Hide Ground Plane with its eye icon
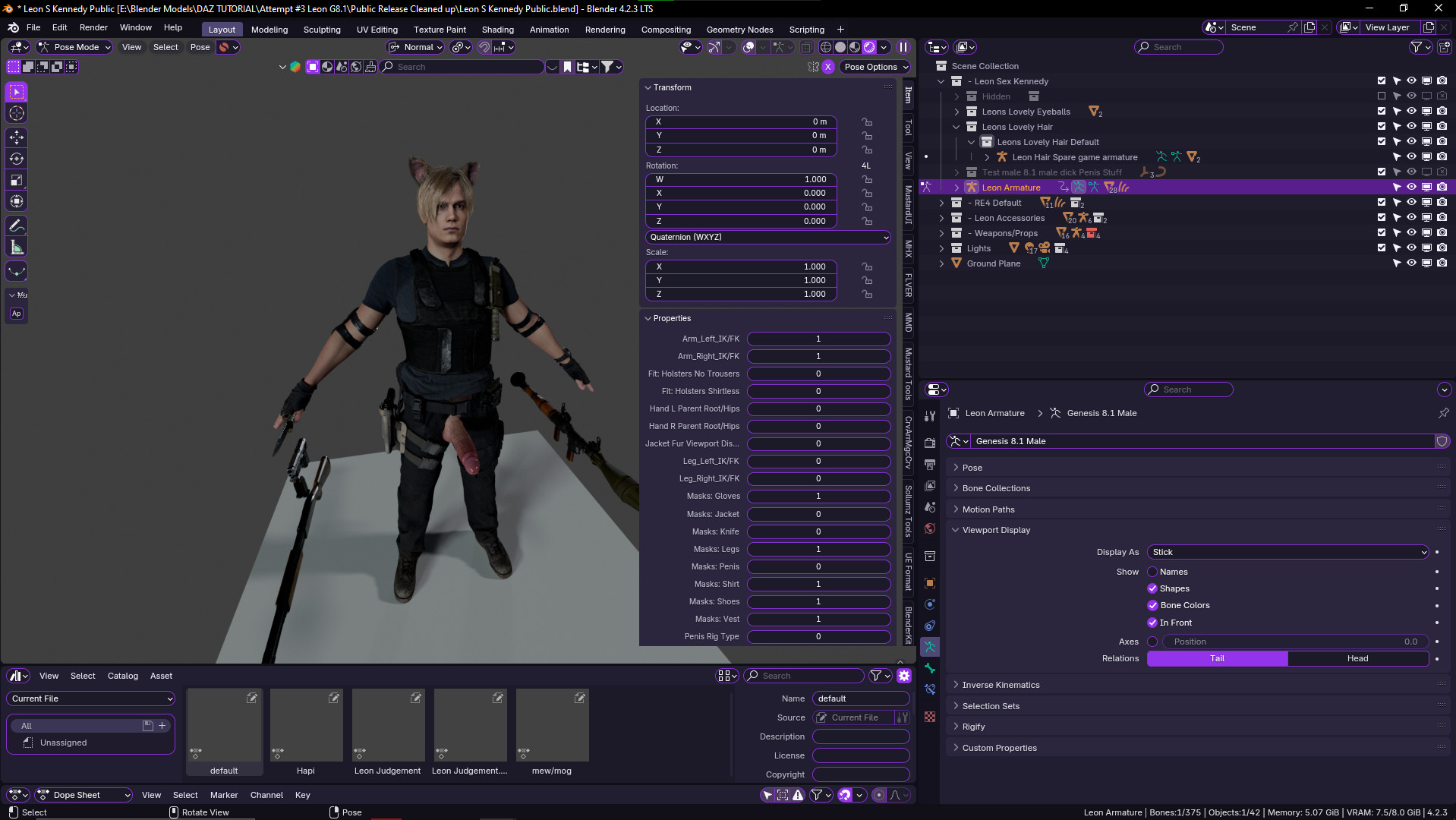Image resolution: width=1456 pixels, height=820 pixels. pos(1411,263)
